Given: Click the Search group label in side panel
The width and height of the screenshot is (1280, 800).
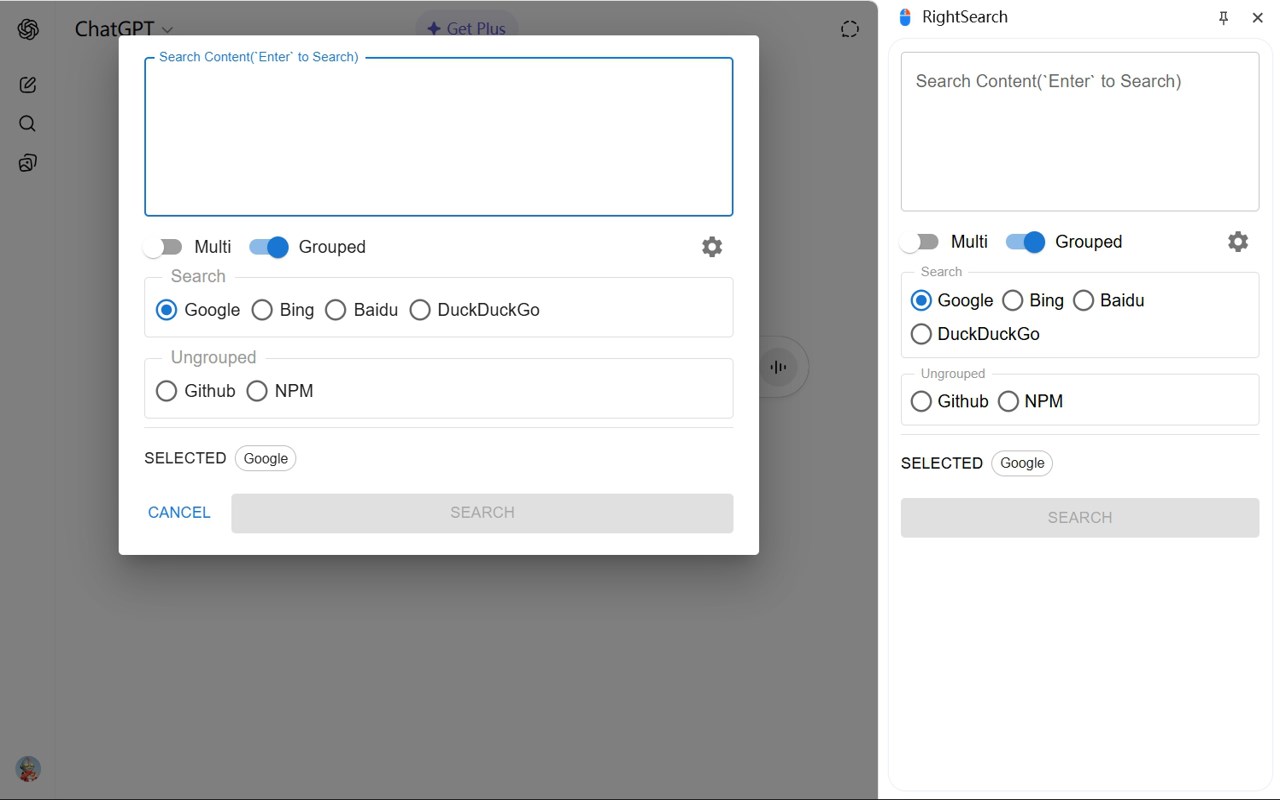Looking at the screenshot, I should click(x=941, y=272).
